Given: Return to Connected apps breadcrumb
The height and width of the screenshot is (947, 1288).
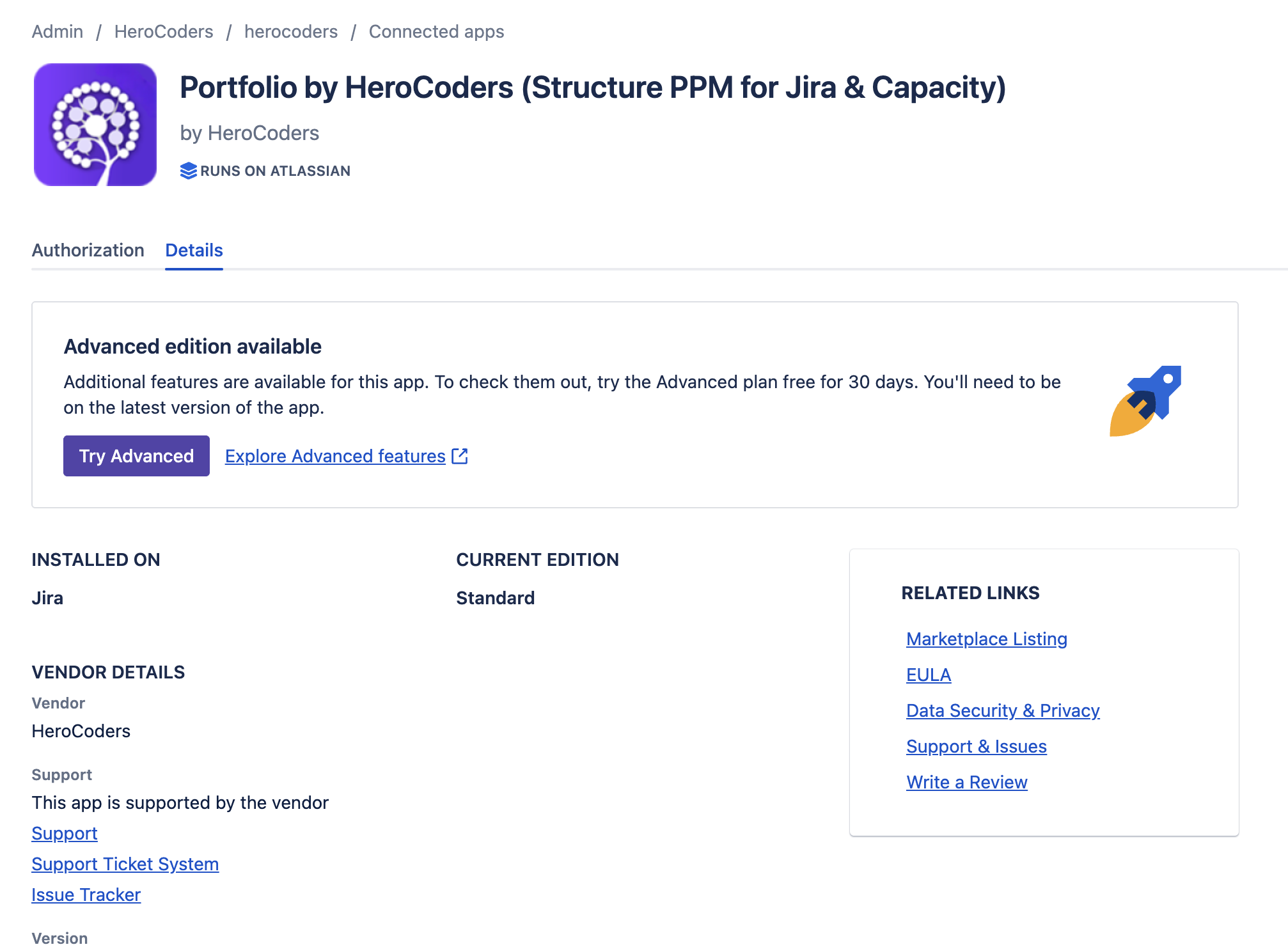Looking at the screenshot, I should (x=436, y=31).
